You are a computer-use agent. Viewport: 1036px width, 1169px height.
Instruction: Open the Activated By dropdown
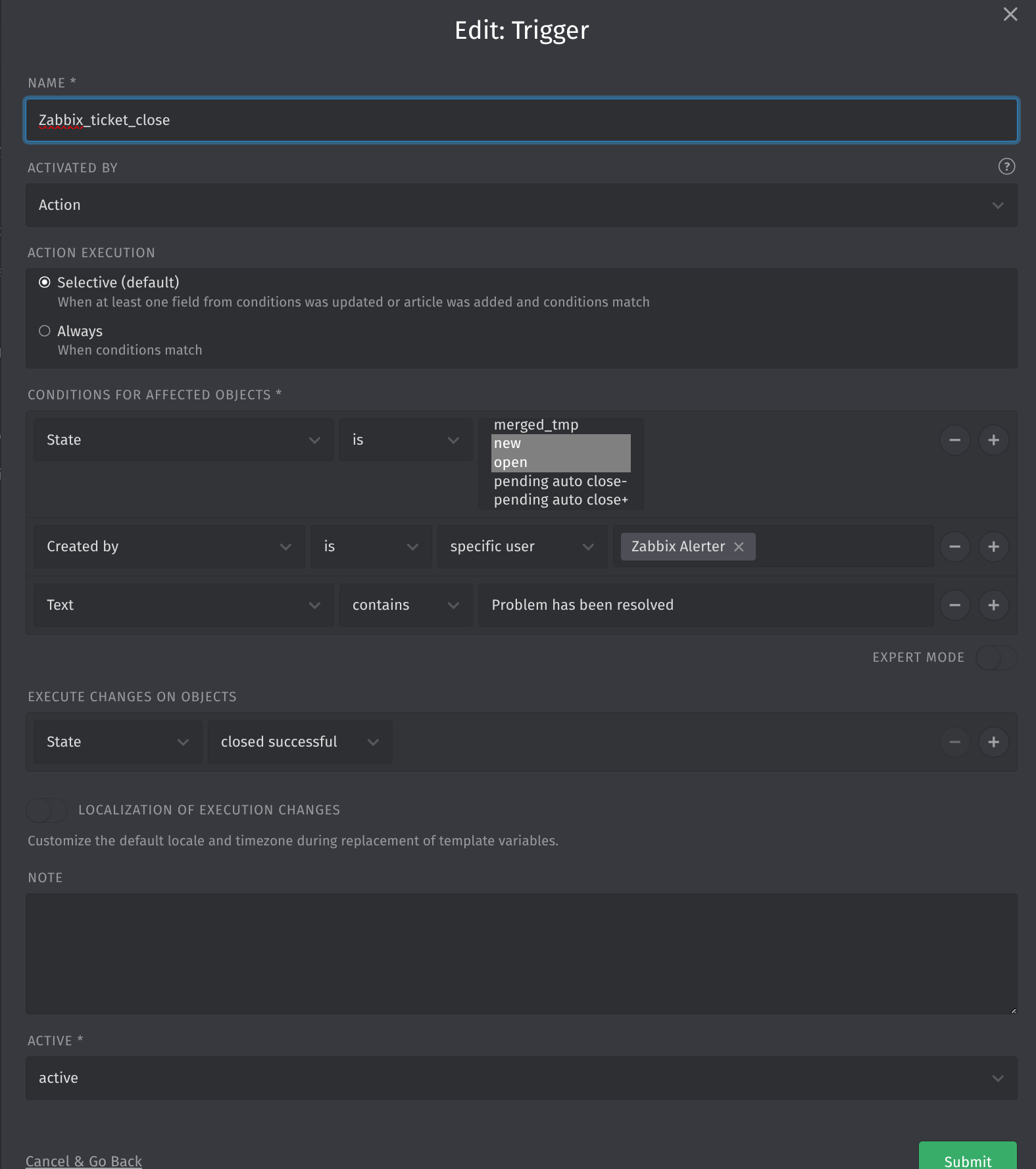coord(521,205)
